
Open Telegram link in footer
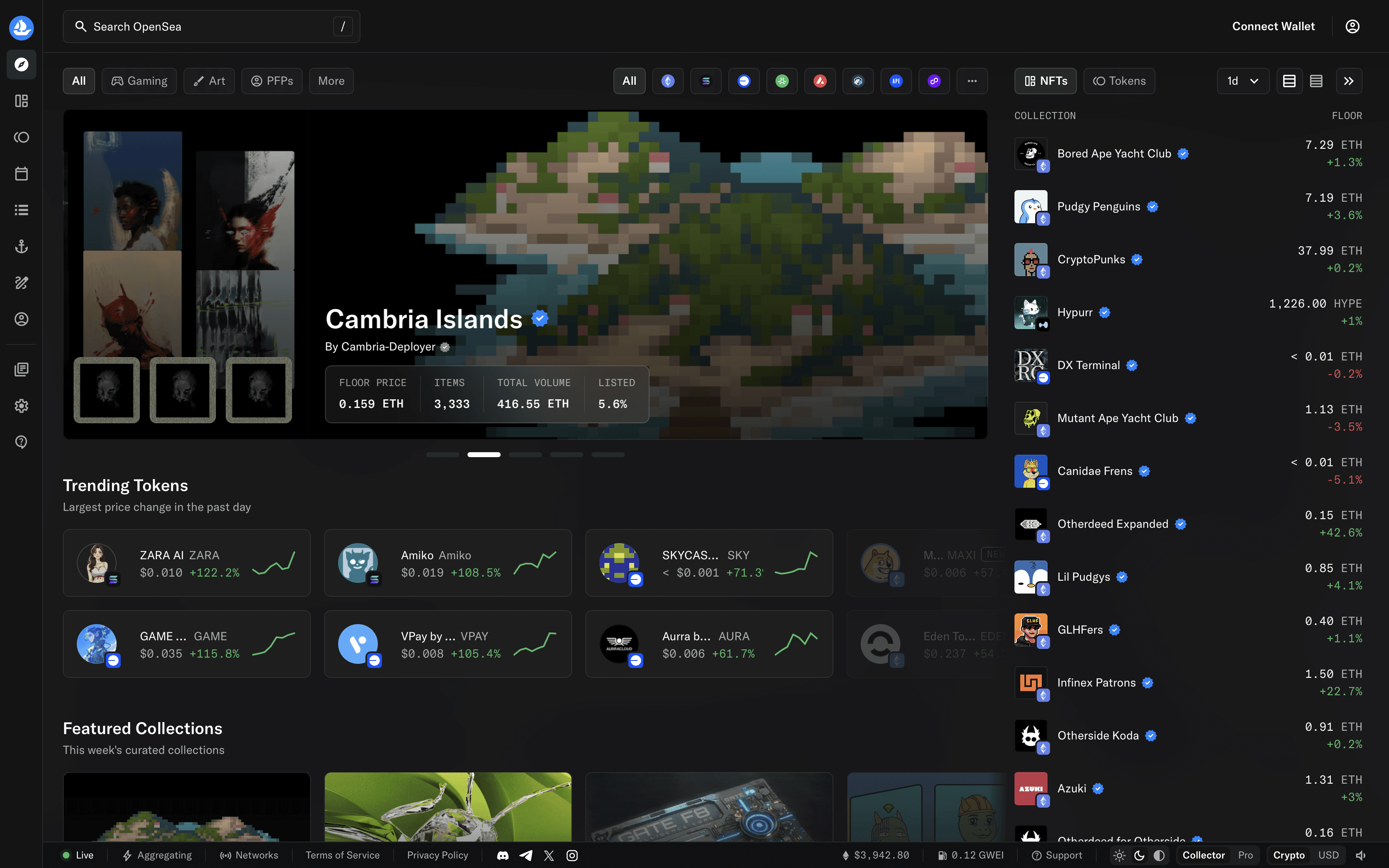(x=526, y=855)
